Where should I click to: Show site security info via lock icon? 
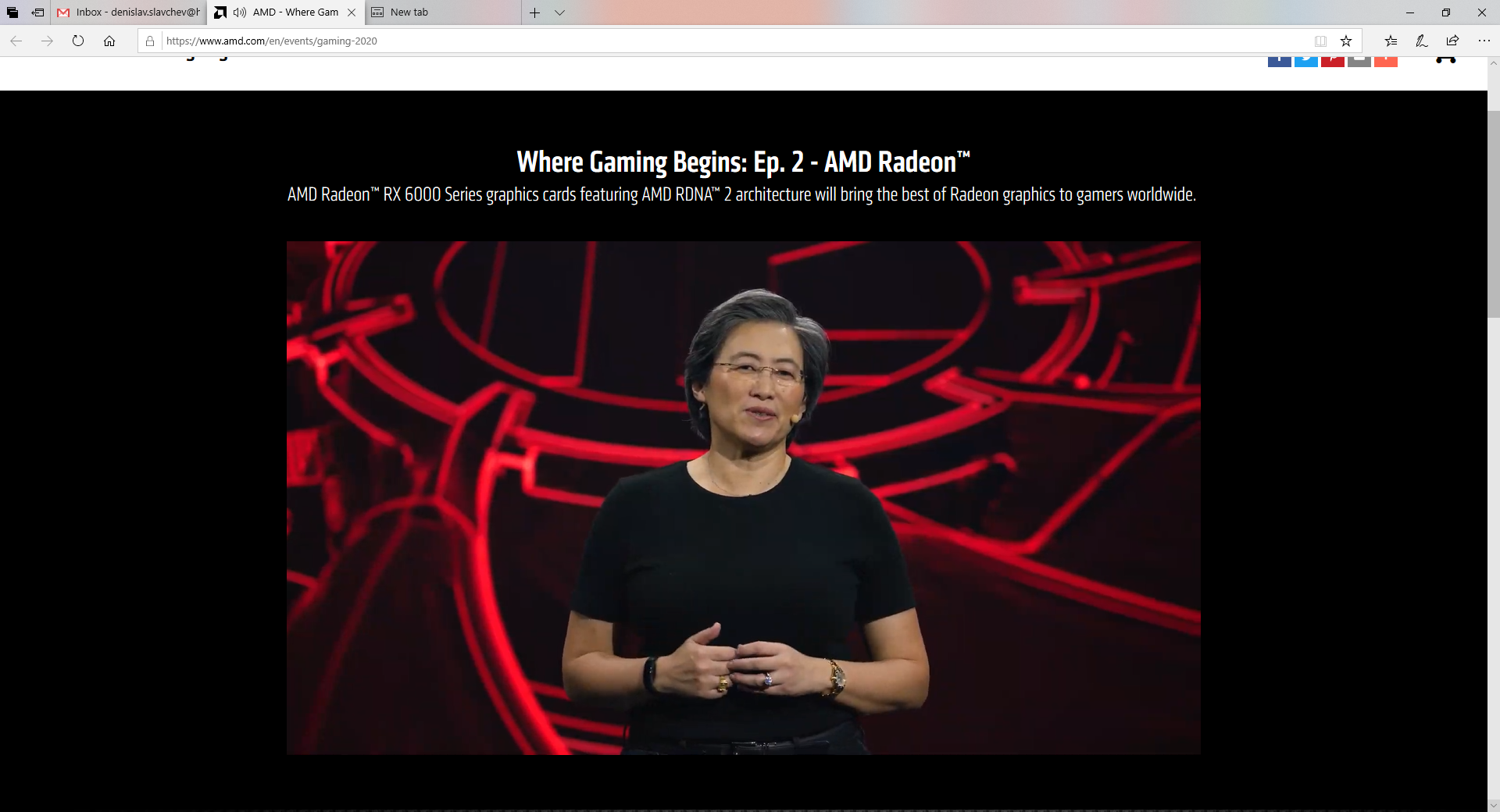coord(150,41)
